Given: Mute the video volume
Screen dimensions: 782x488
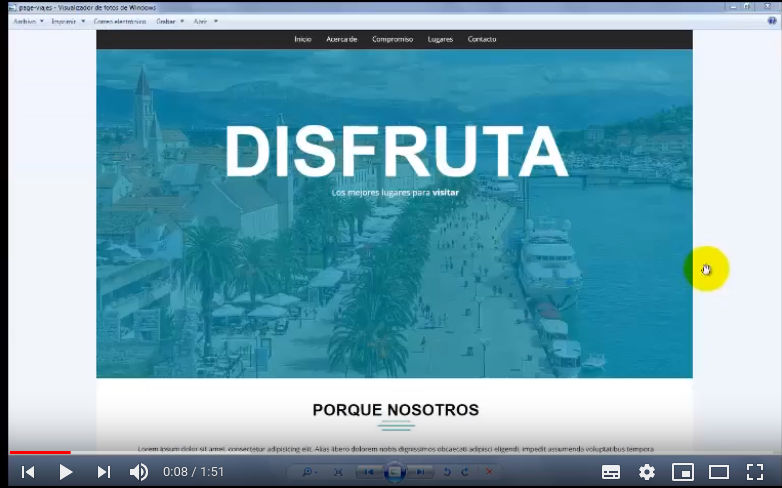Looking at the screenshot, I should [139, 472].
